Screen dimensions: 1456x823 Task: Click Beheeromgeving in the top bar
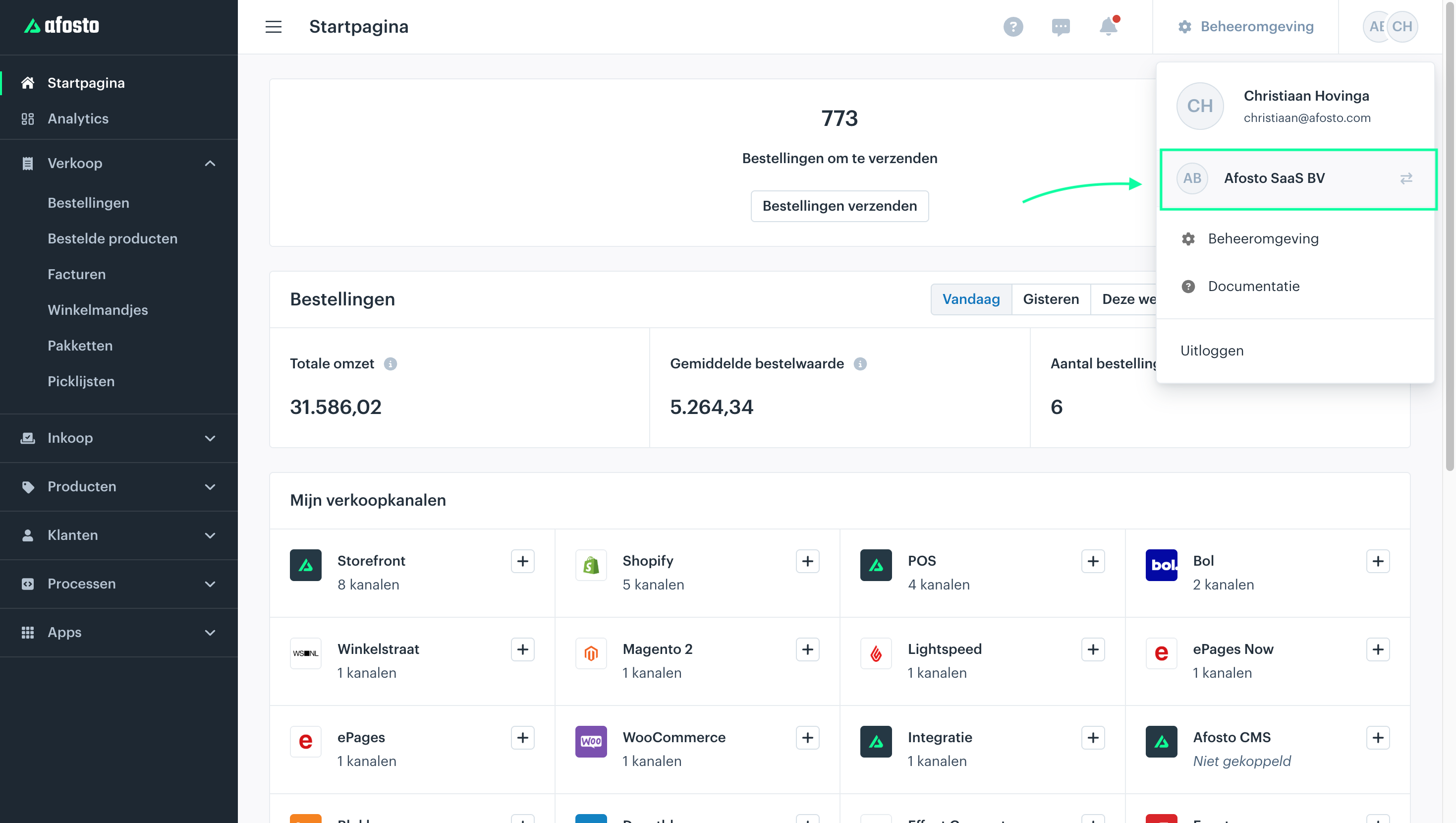tap(1245, 27)
